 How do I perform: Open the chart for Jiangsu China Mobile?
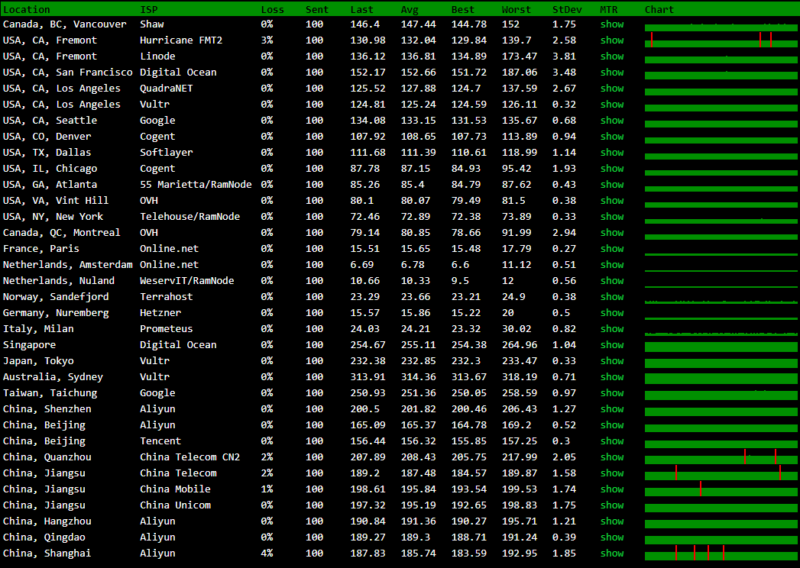coord(714,489)
